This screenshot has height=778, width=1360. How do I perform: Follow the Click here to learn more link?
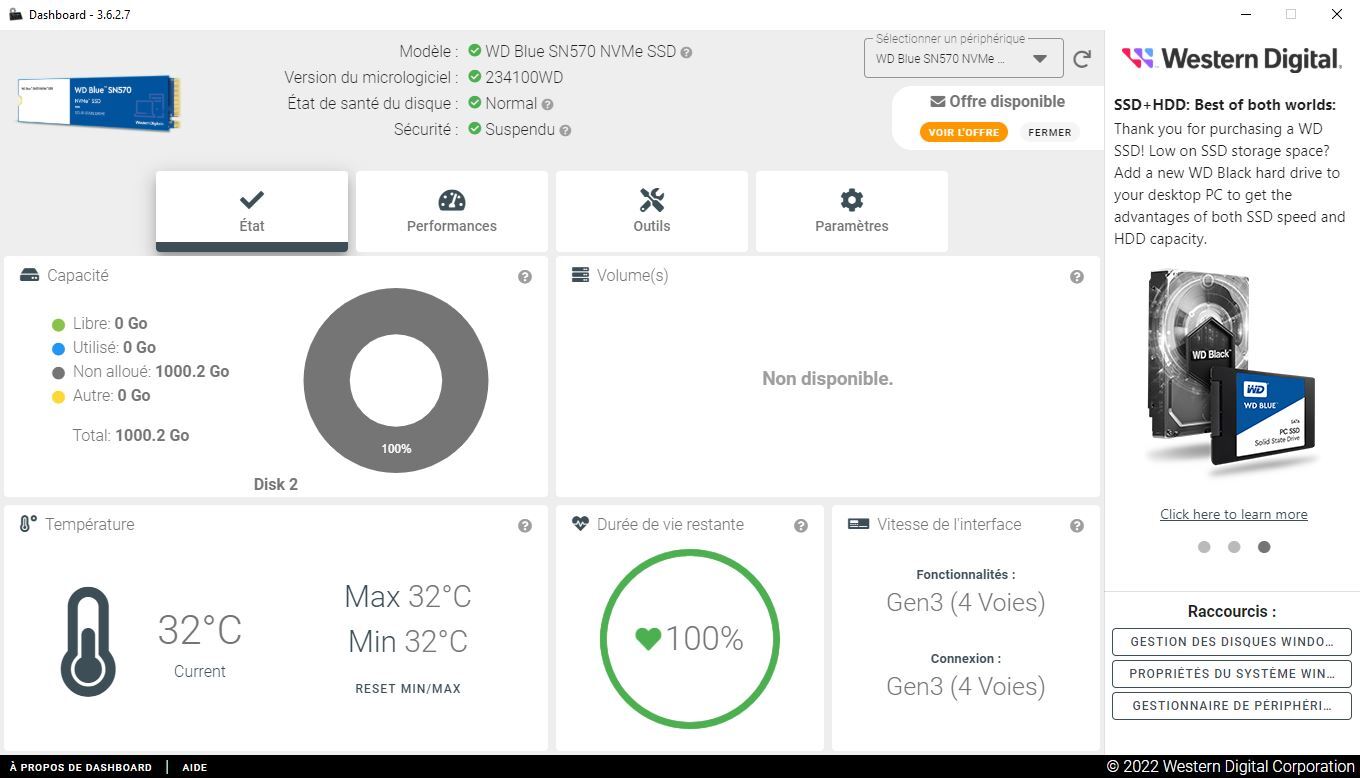coord(1234,514)
